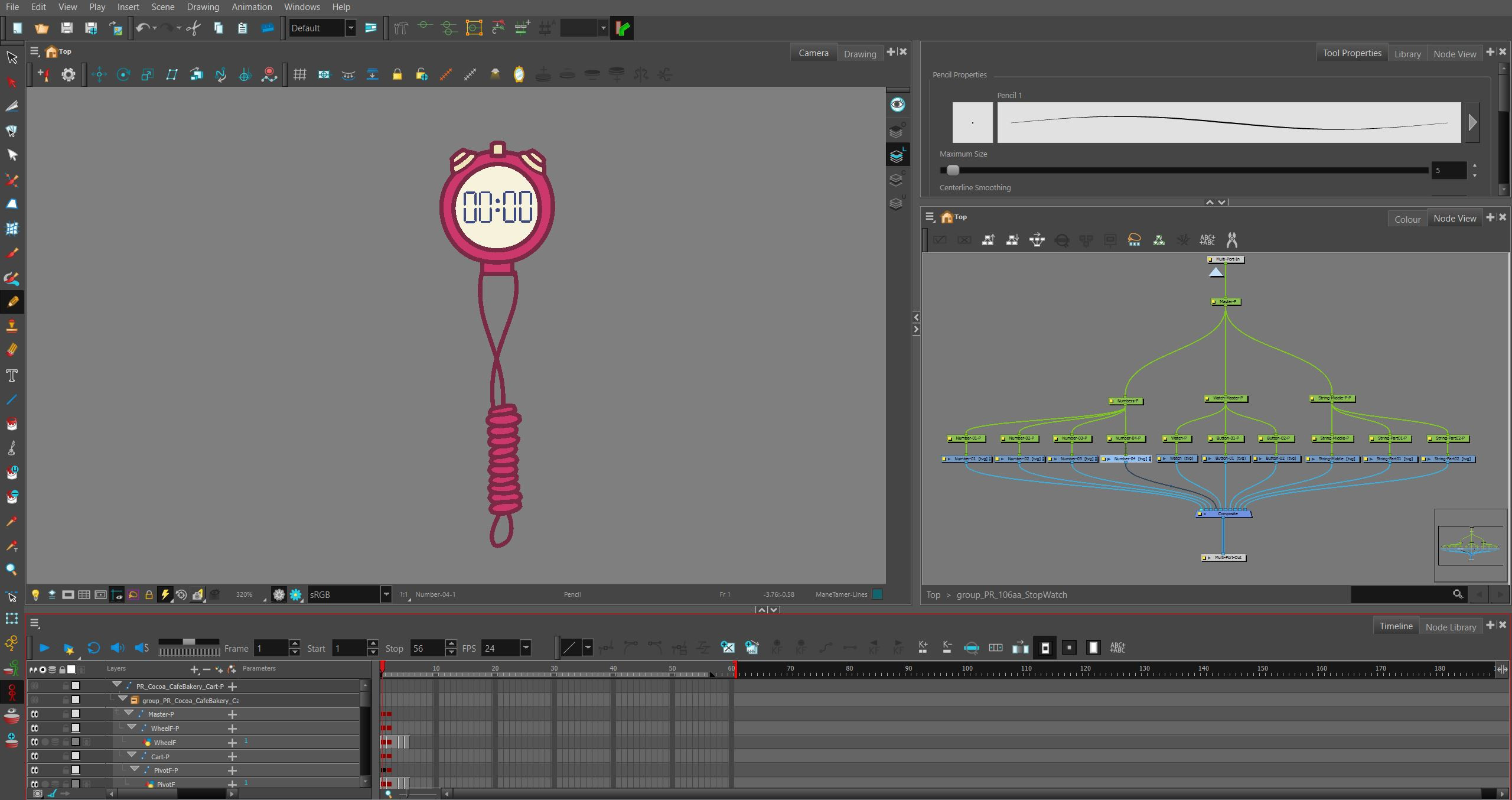Viewport: 1512px width, 800px height.
Task: Switch to the Node Library tab
Action: click(x=1451, y=627)
